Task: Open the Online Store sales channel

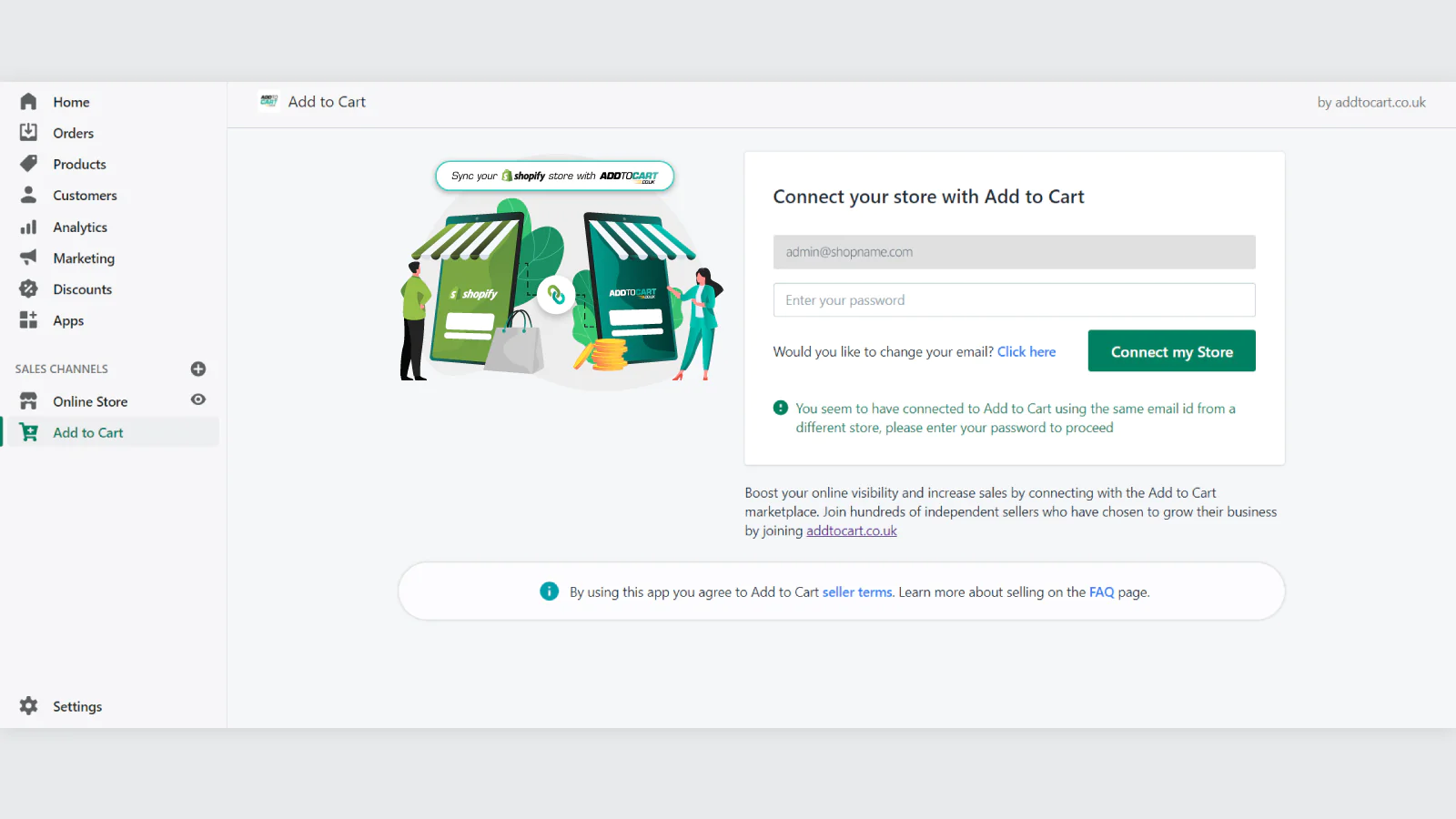Action: point(90,401)
